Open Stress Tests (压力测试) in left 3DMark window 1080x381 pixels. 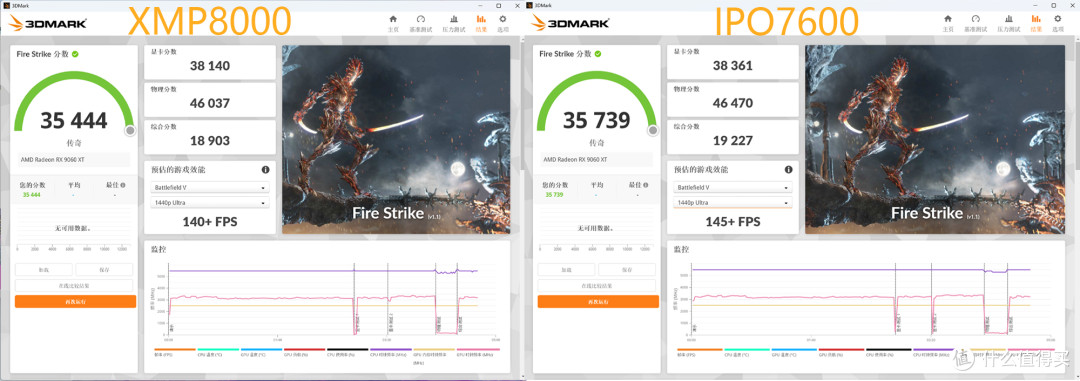coord(454,23)
